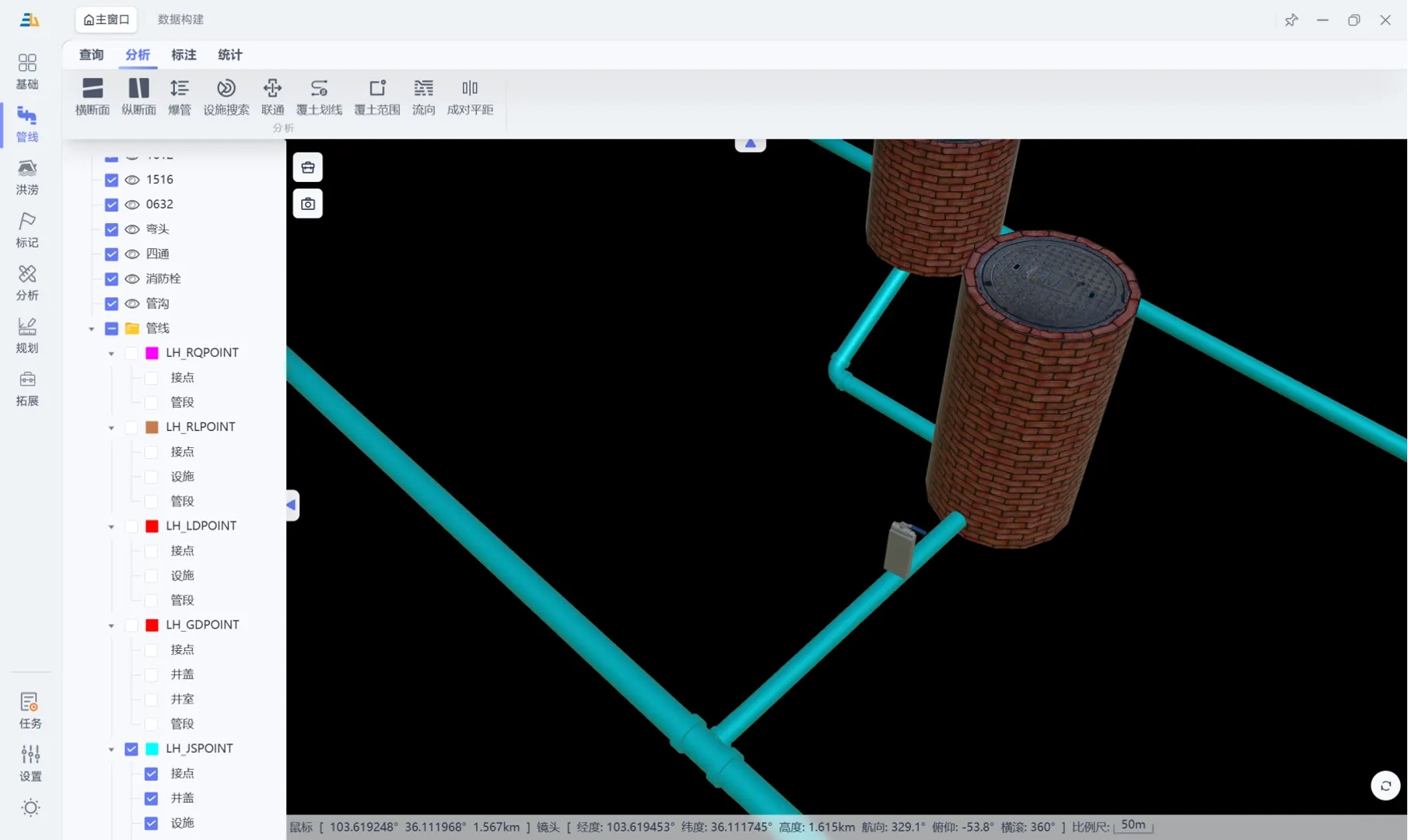Viewport: 1408px width, 840px height.
Task: Switch to the 分析 ribbon tab
Action: (138, 54)
